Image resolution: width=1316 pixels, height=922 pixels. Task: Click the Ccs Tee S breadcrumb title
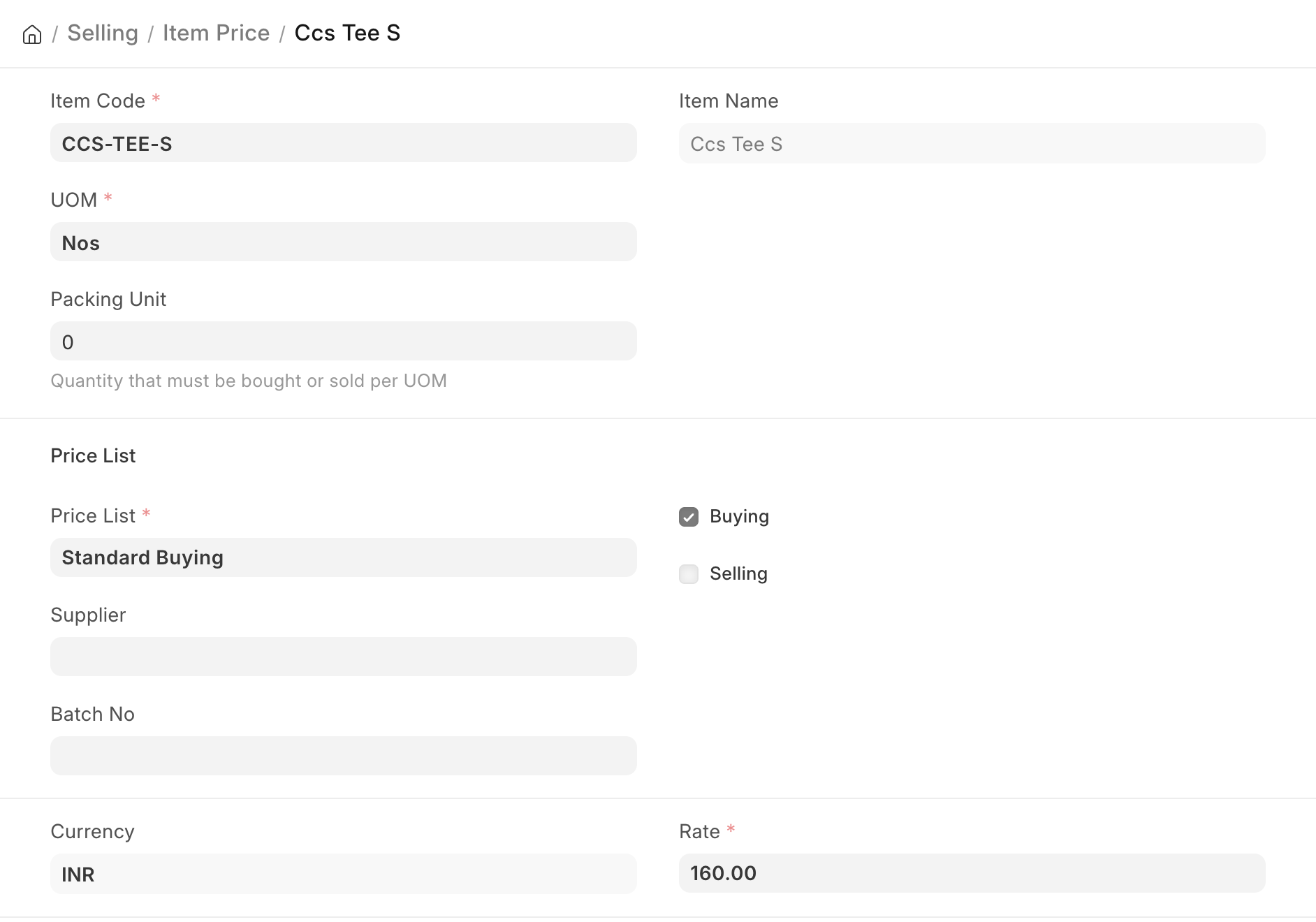click(347, 33)
